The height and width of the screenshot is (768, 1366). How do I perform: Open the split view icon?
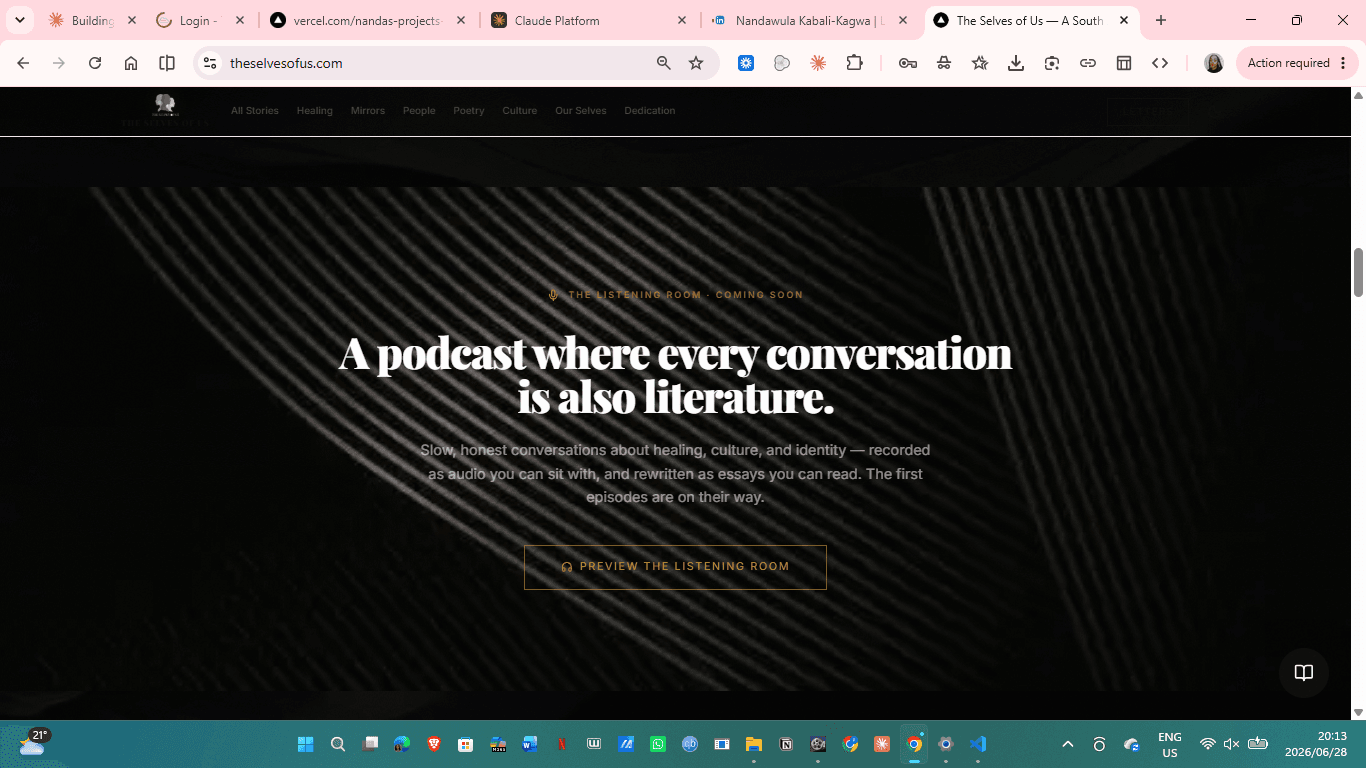(x=167, y=63)
